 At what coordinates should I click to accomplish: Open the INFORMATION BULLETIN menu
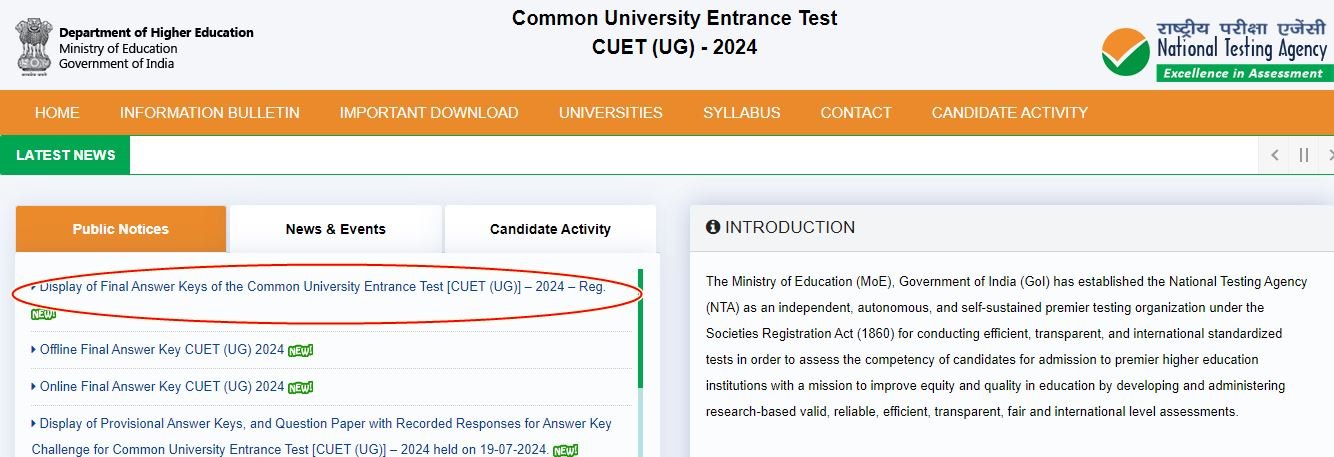[x=209, y=113]
